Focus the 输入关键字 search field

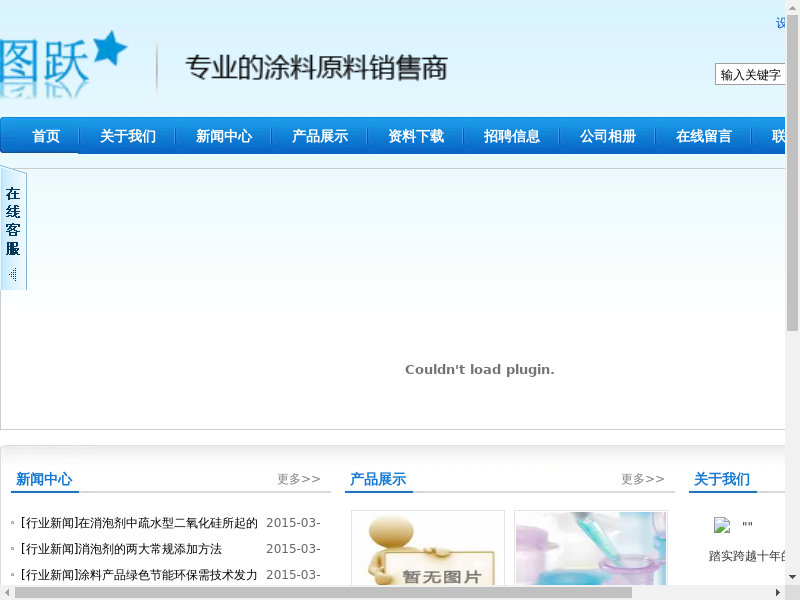pos(750,74)
